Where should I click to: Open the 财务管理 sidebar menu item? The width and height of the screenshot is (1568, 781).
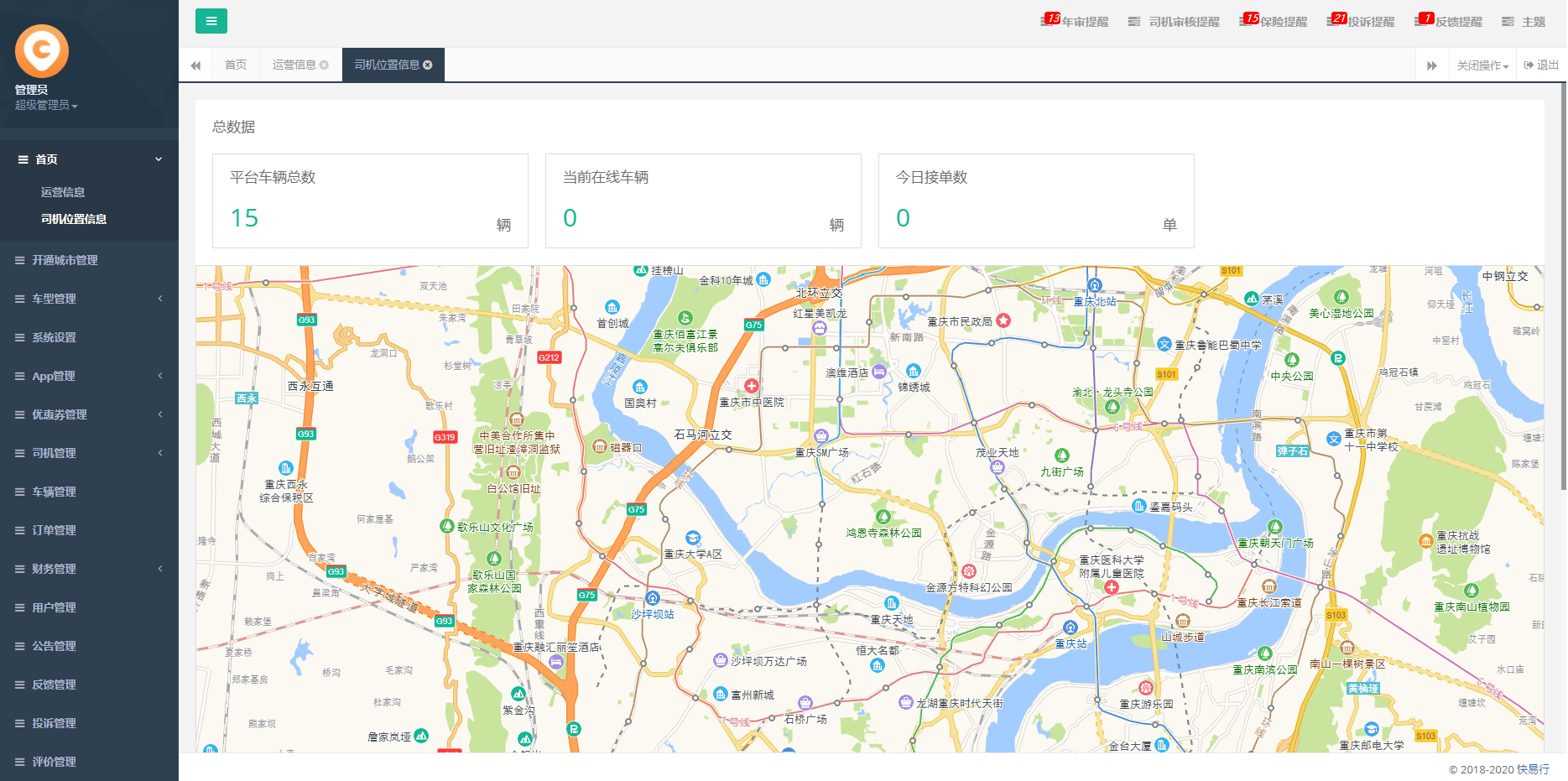pyautogui.click(x=89, y=569)
